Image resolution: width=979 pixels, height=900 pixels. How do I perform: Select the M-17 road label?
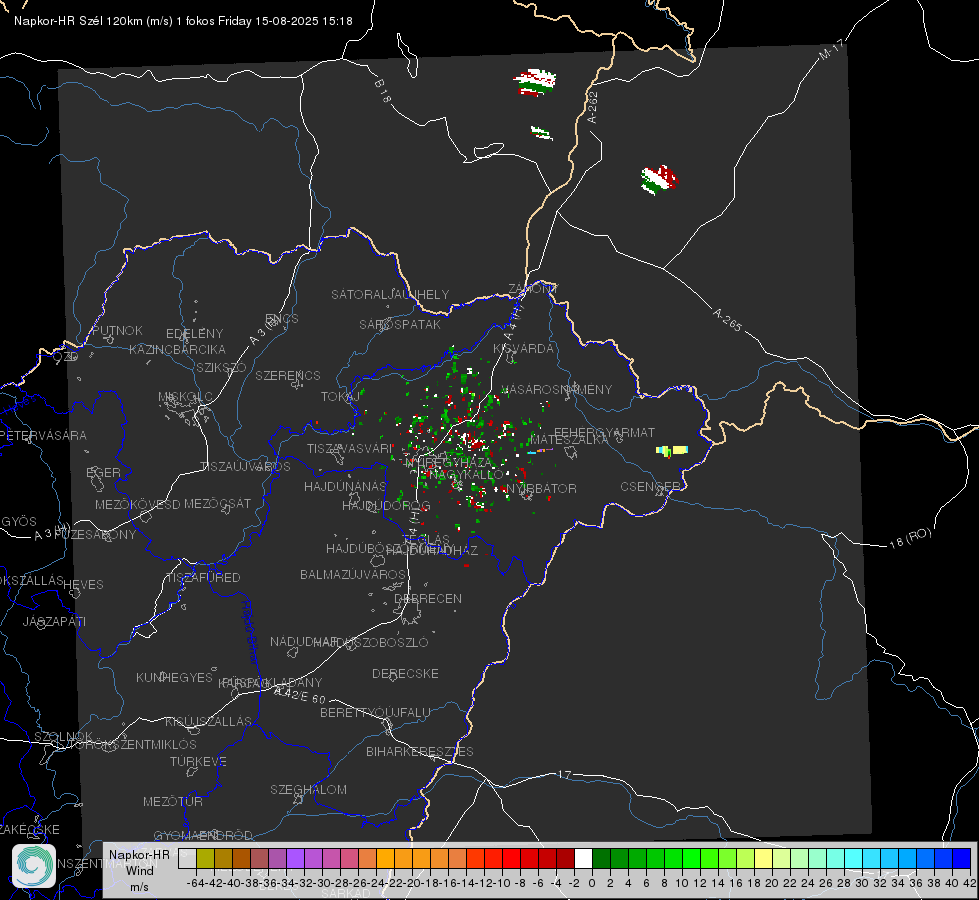pos(831,49)
